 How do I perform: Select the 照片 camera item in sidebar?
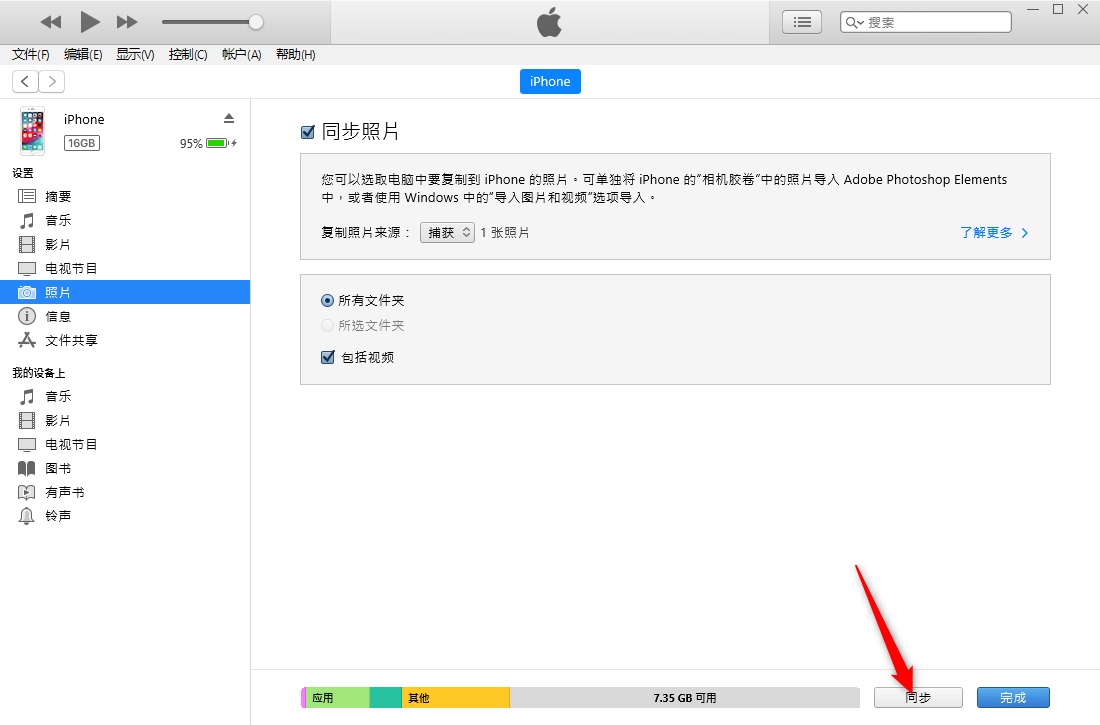pyautogui.click(x=125, y=292)
